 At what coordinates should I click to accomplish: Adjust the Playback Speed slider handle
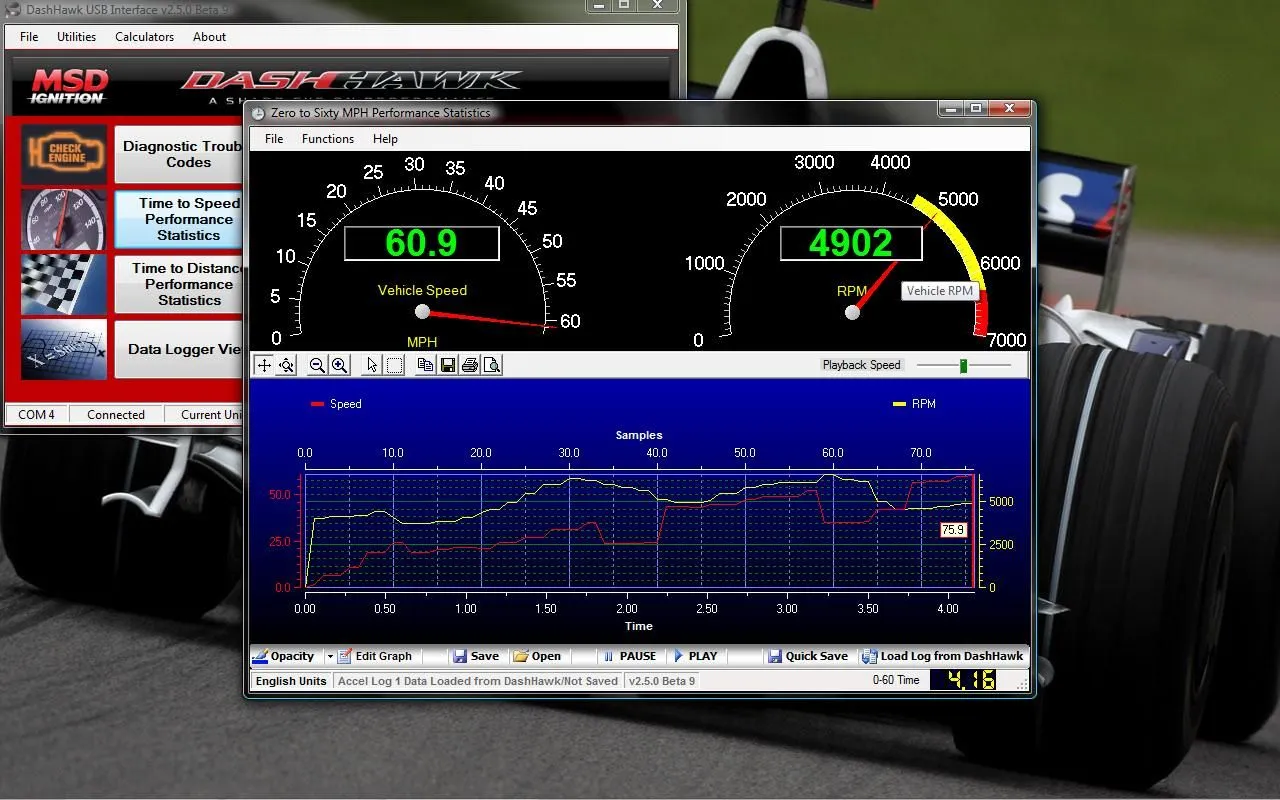(x=963, y=366)
